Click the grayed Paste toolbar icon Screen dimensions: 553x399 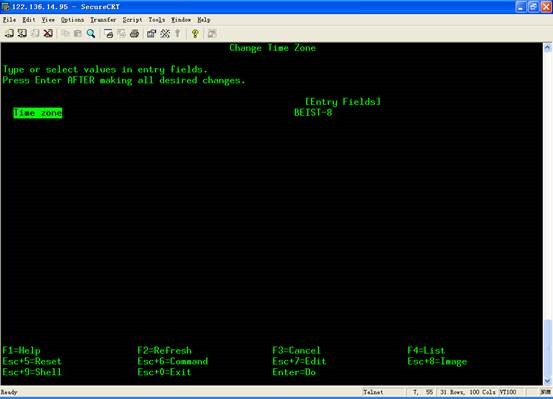tap(78, 34)
